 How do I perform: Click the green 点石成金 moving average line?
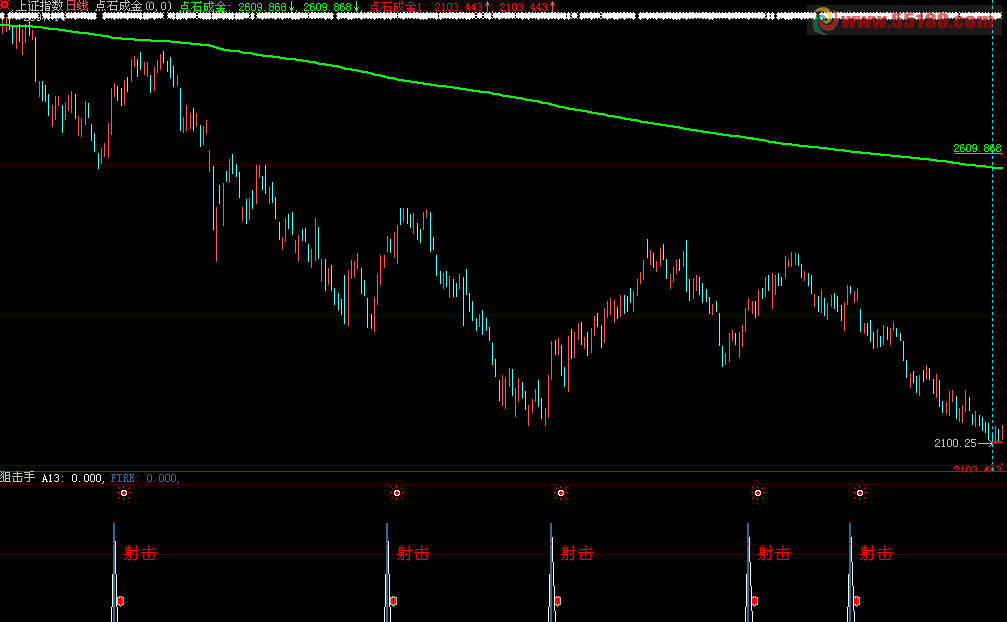[x=501, y=95]
